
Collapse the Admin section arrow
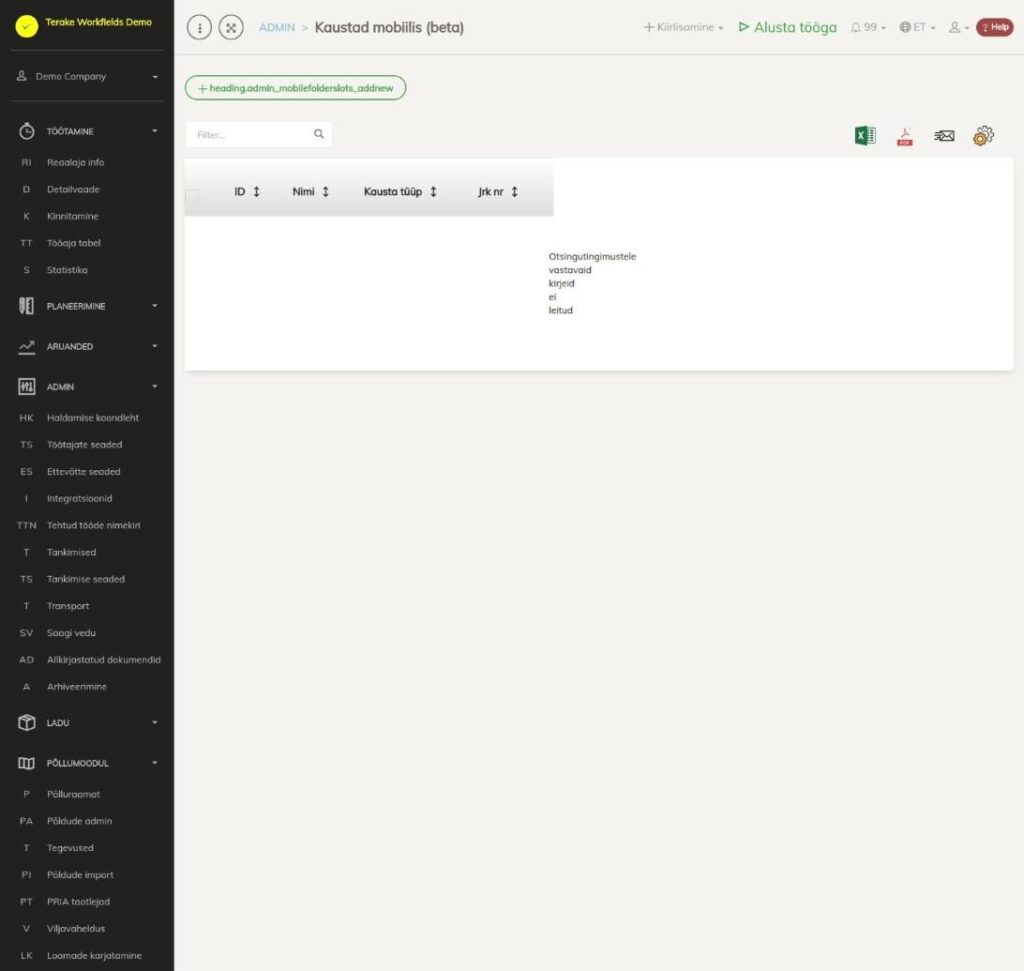pyautogui.click(x=155, y=387)
